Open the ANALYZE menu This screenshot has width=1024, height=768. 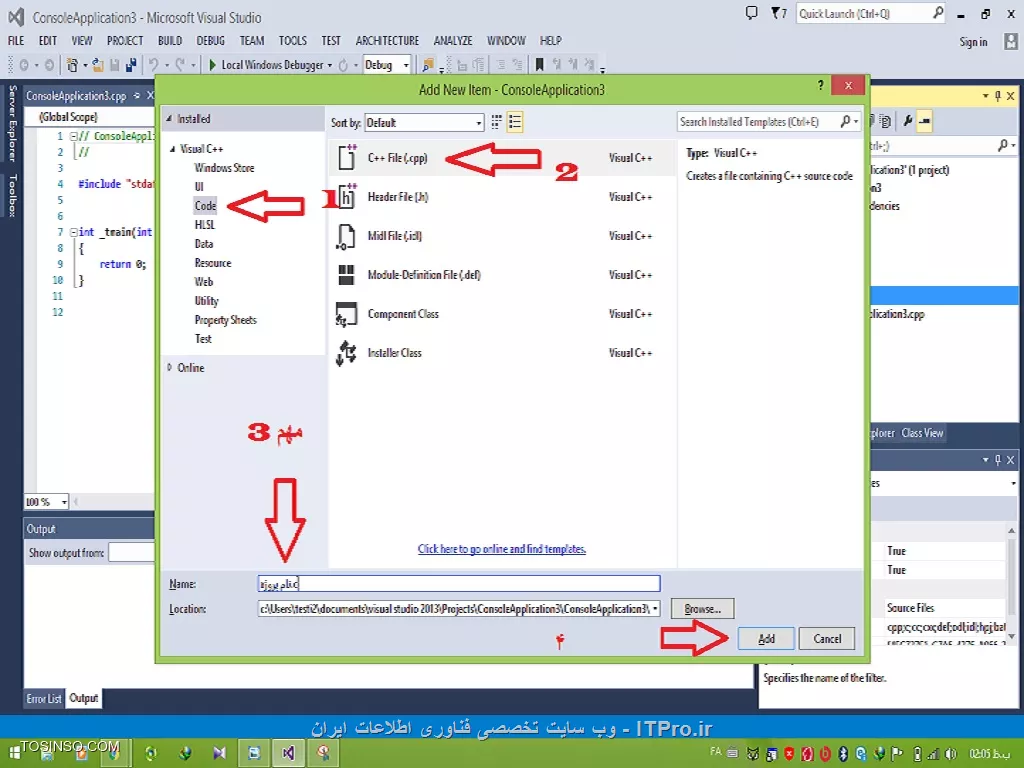pyautogui.click(x=453, y=40)
